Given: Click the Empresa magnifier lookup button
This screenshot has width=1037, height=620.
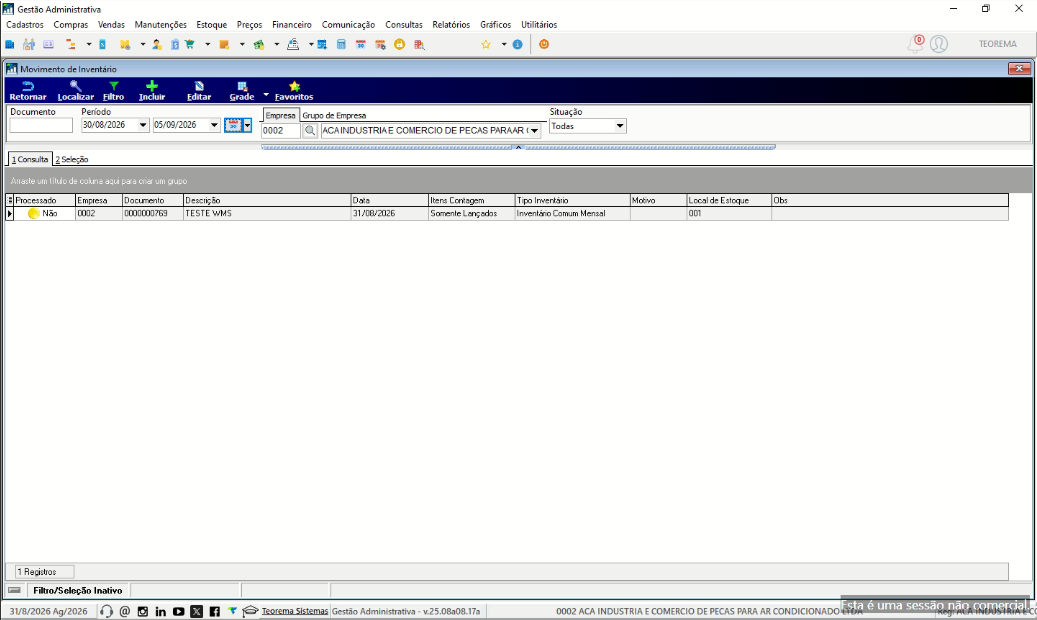Looking at the screenshot, I should 310,130.
